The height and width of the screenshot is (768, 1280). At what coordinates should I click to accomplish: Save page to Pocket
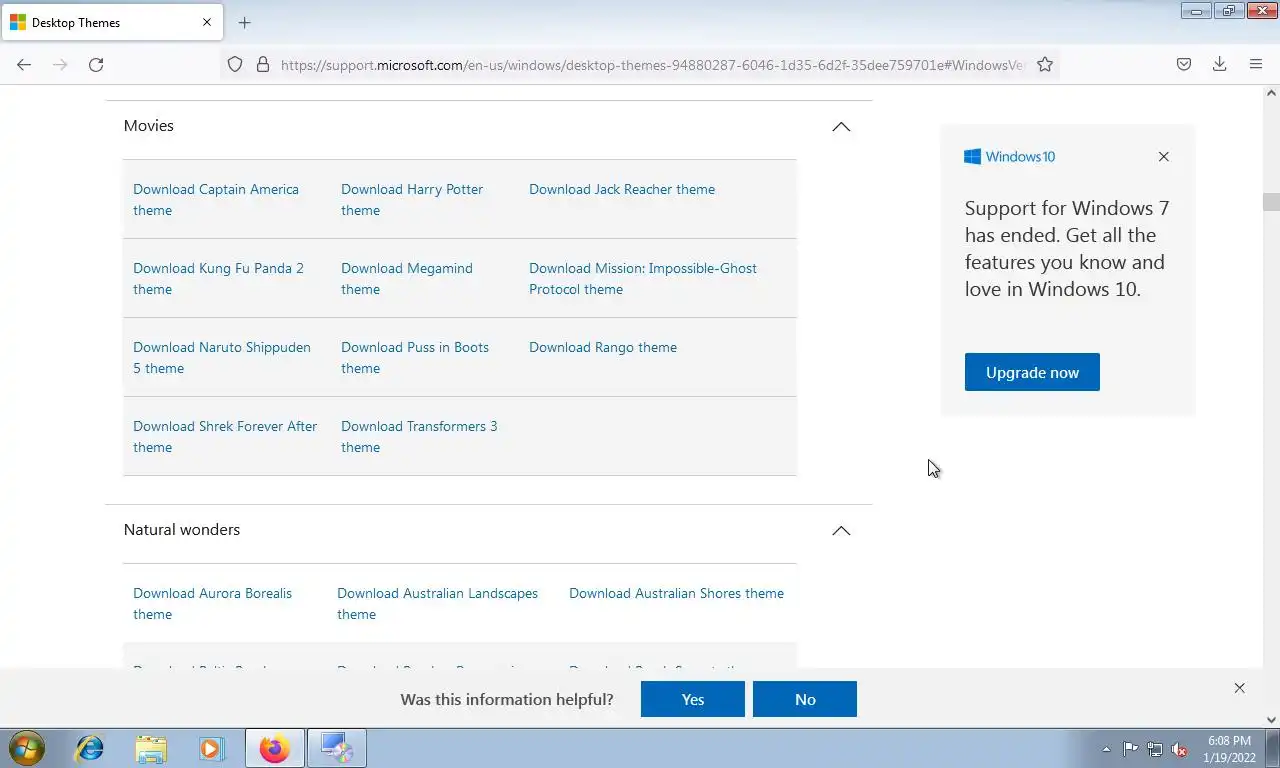click(x=1183, y=64)
